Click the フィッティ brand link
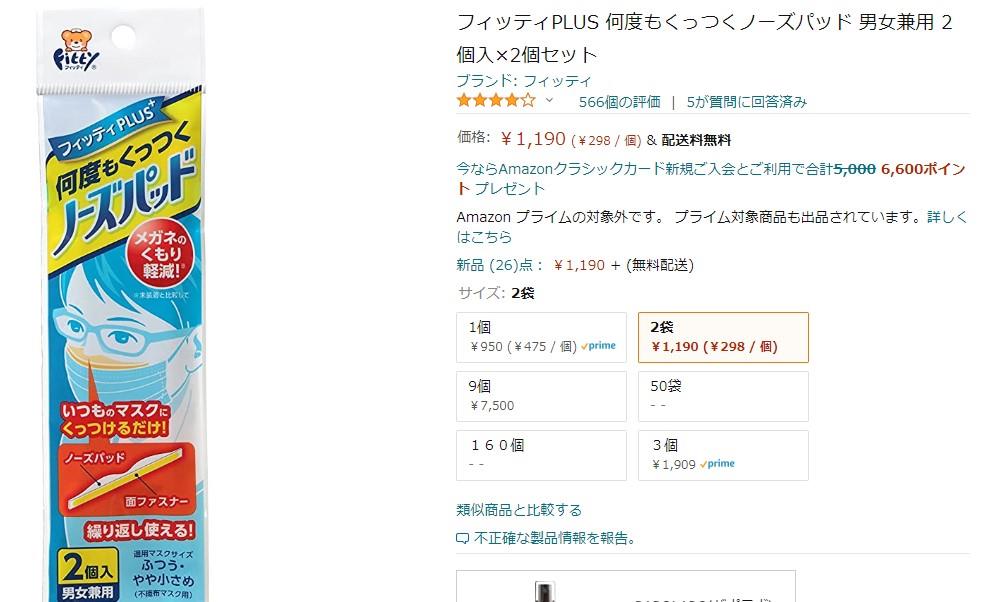 (x=524, y=81)
